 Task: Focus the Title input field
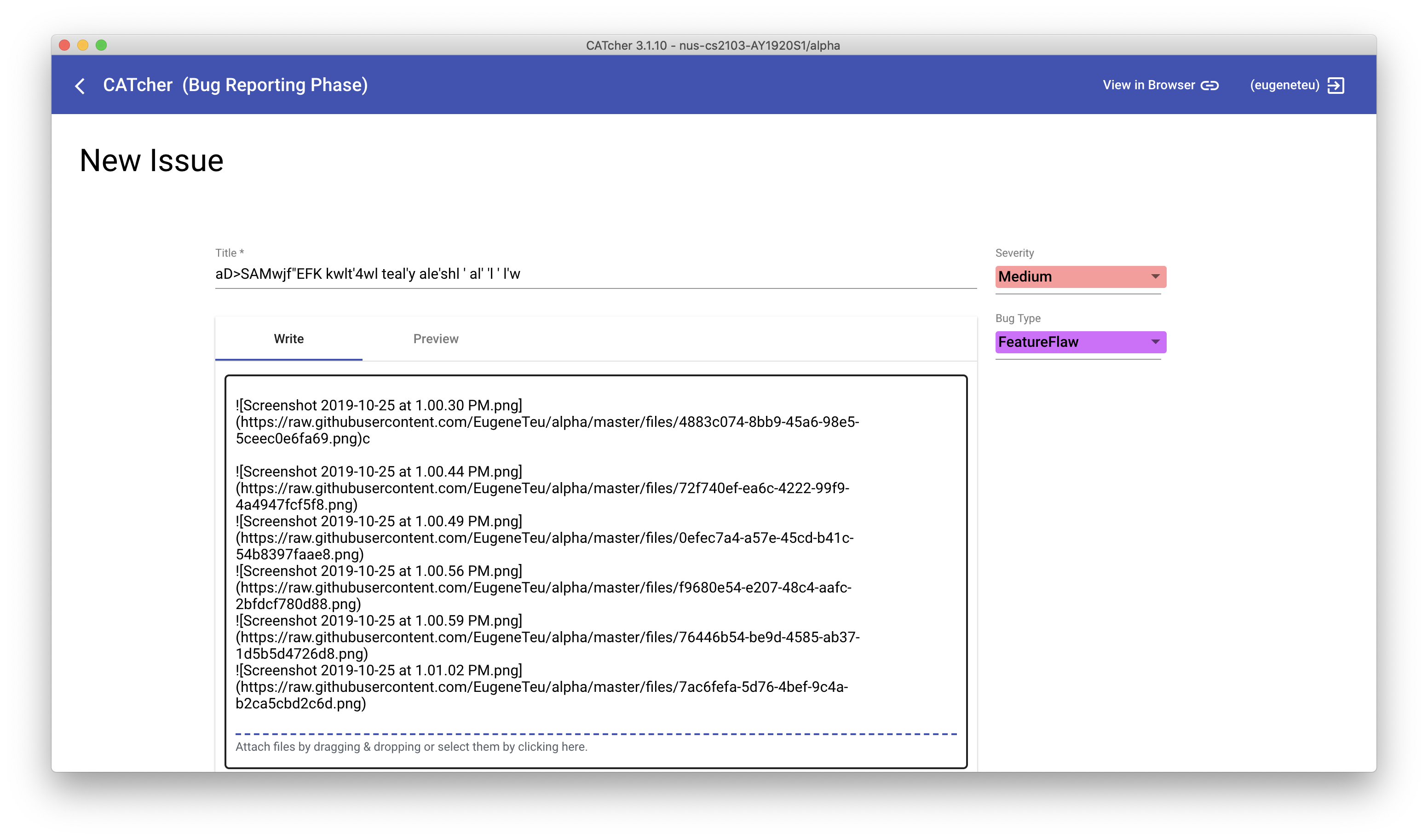(x=596, y=274)
